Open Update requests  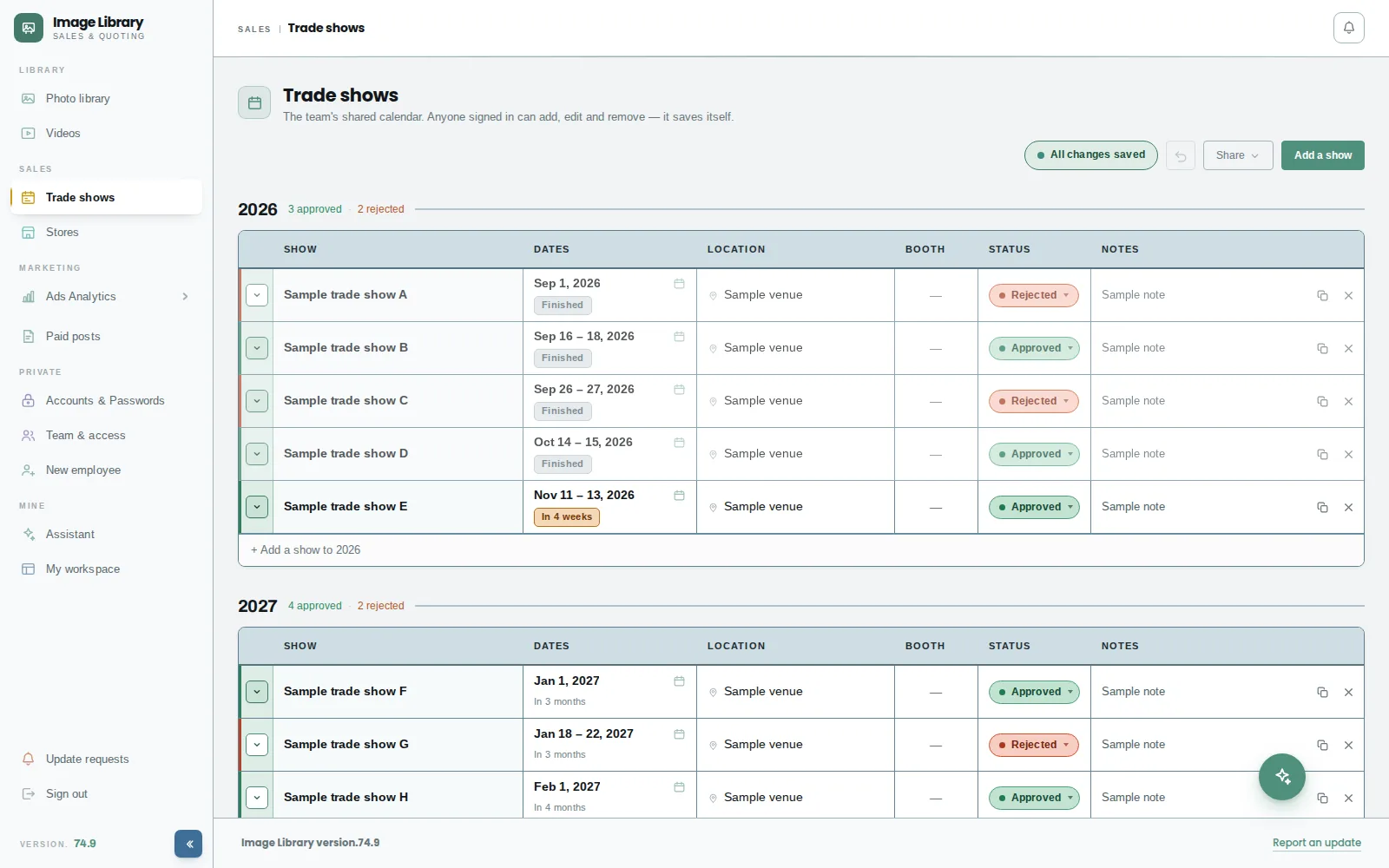pos(106,759)
